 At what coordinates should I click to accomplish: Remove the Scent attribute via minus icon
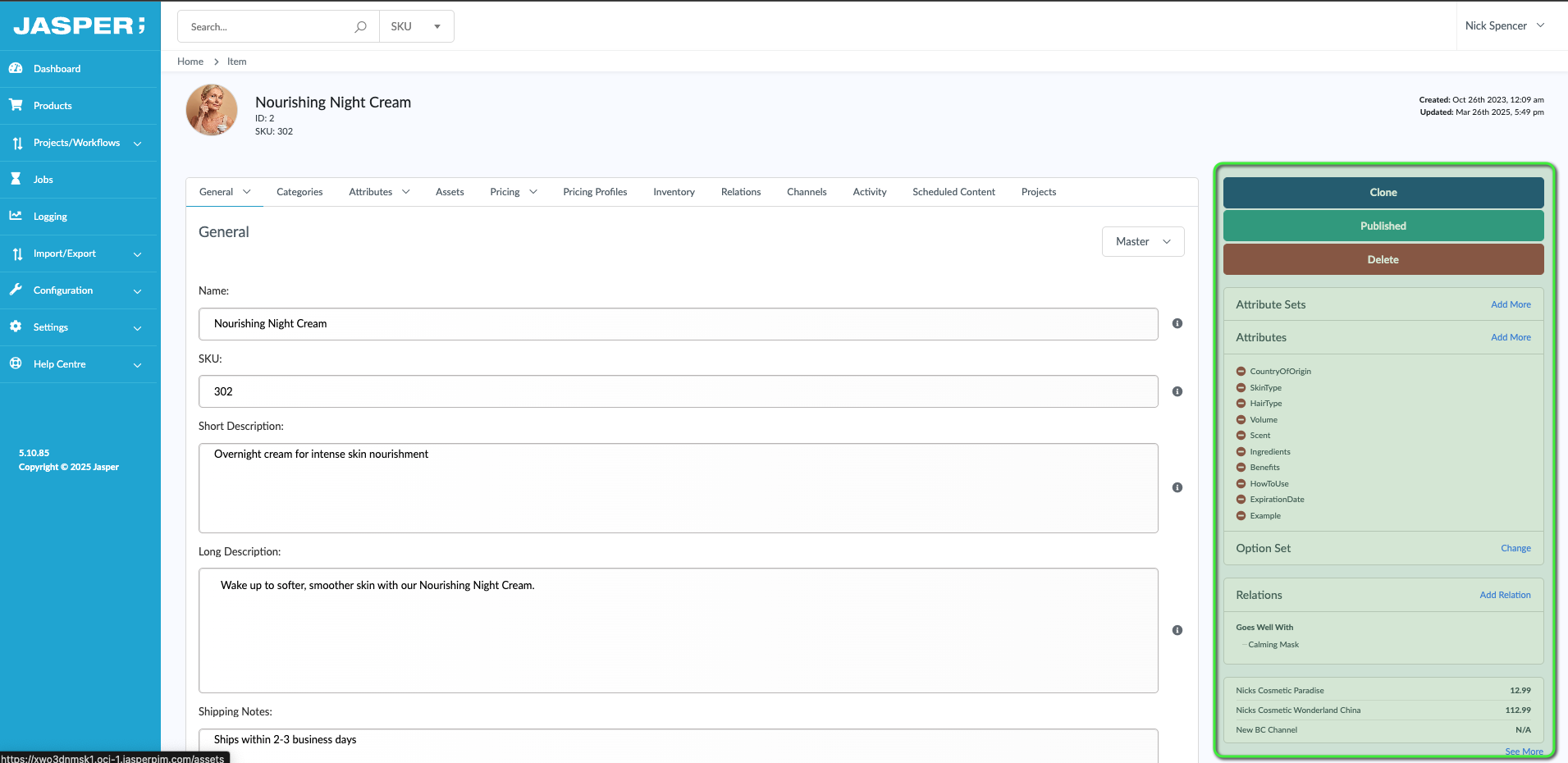click(x=1241, y=436)
